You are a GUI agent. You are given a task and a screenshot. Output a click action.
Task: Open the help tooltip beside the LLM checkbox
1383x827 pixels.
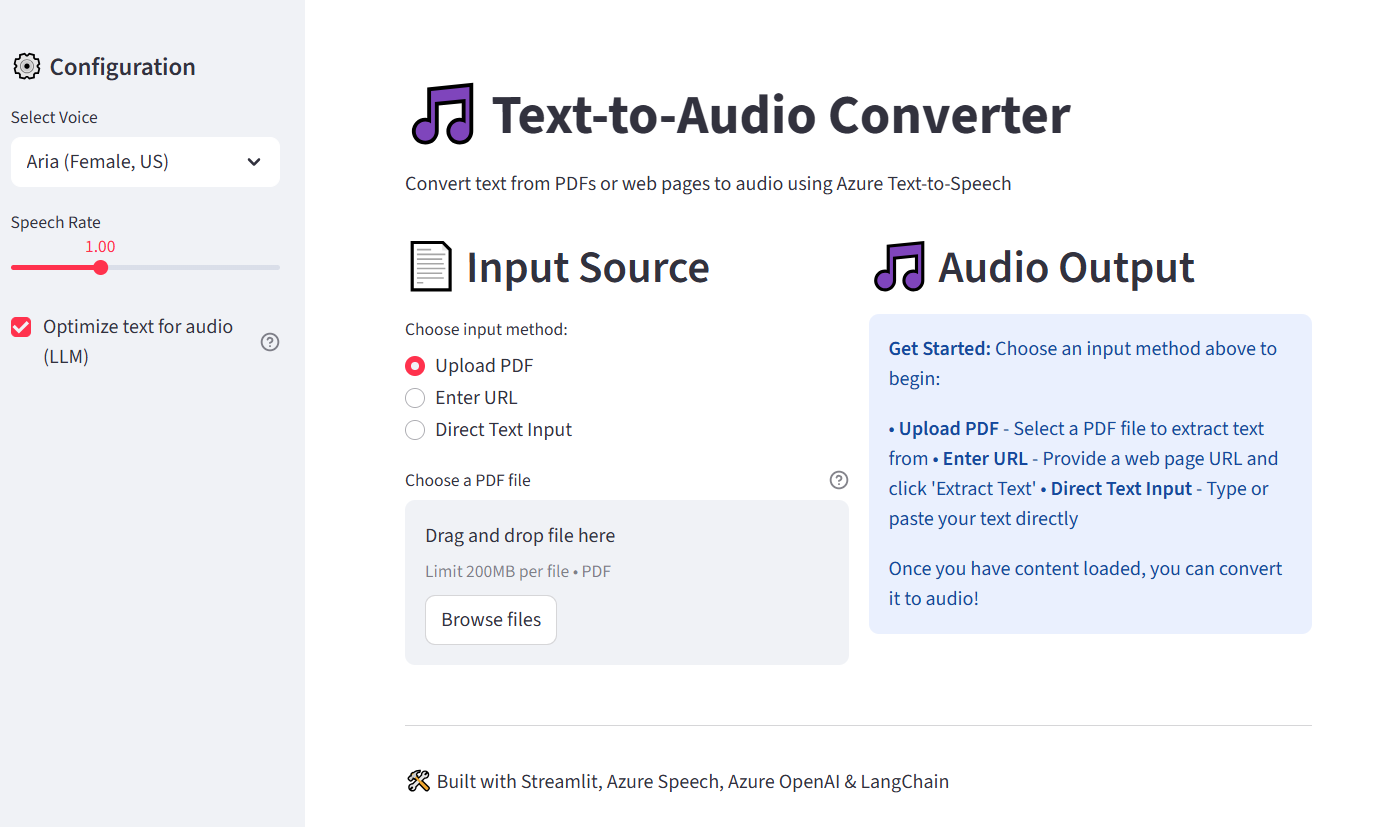pyautogui.click(x=269, y=342)
